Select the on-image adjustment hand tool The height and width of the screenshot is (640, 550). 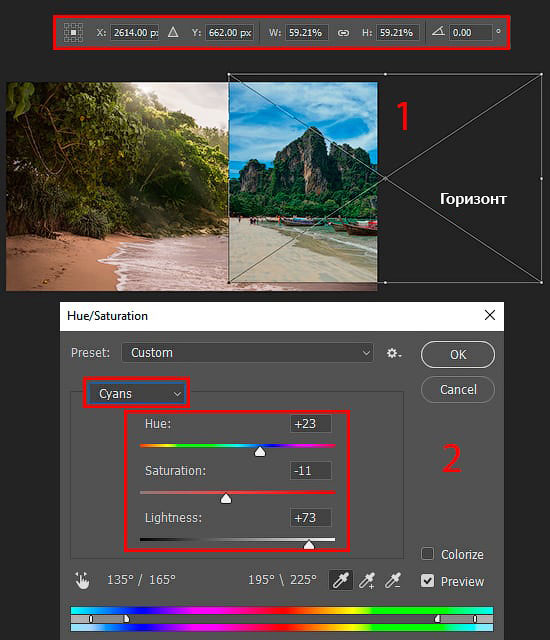(x=82, y=580)
